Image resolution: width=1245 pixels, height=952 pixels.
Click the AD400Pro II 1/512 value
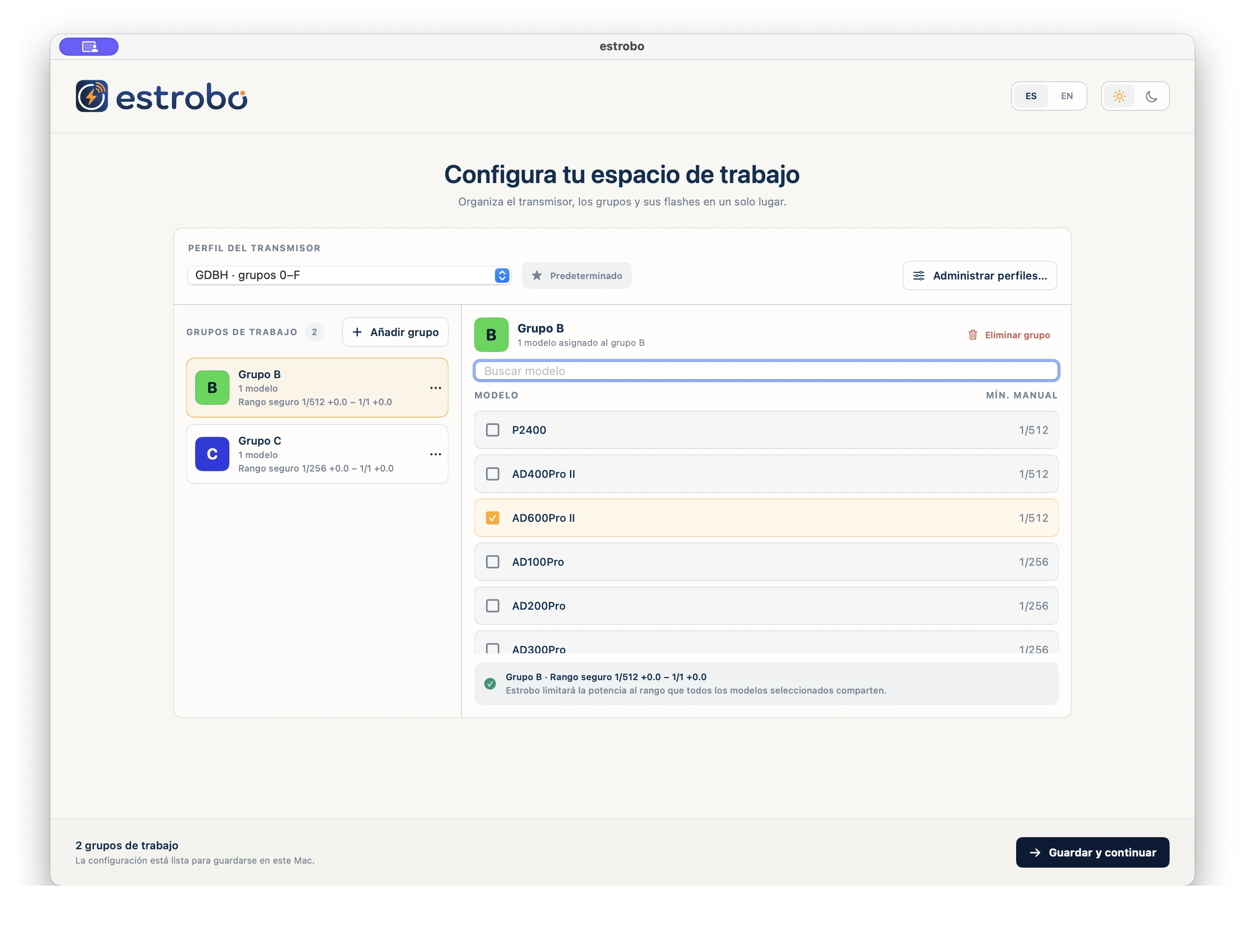1033,474
